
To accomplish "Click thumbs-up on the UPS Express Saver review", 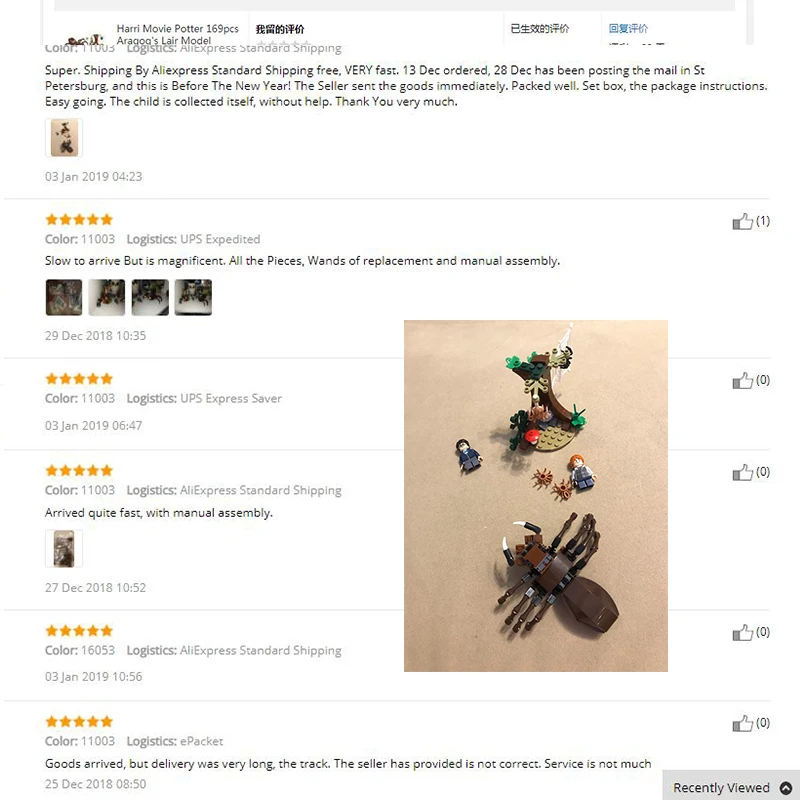I will [742, 381].
